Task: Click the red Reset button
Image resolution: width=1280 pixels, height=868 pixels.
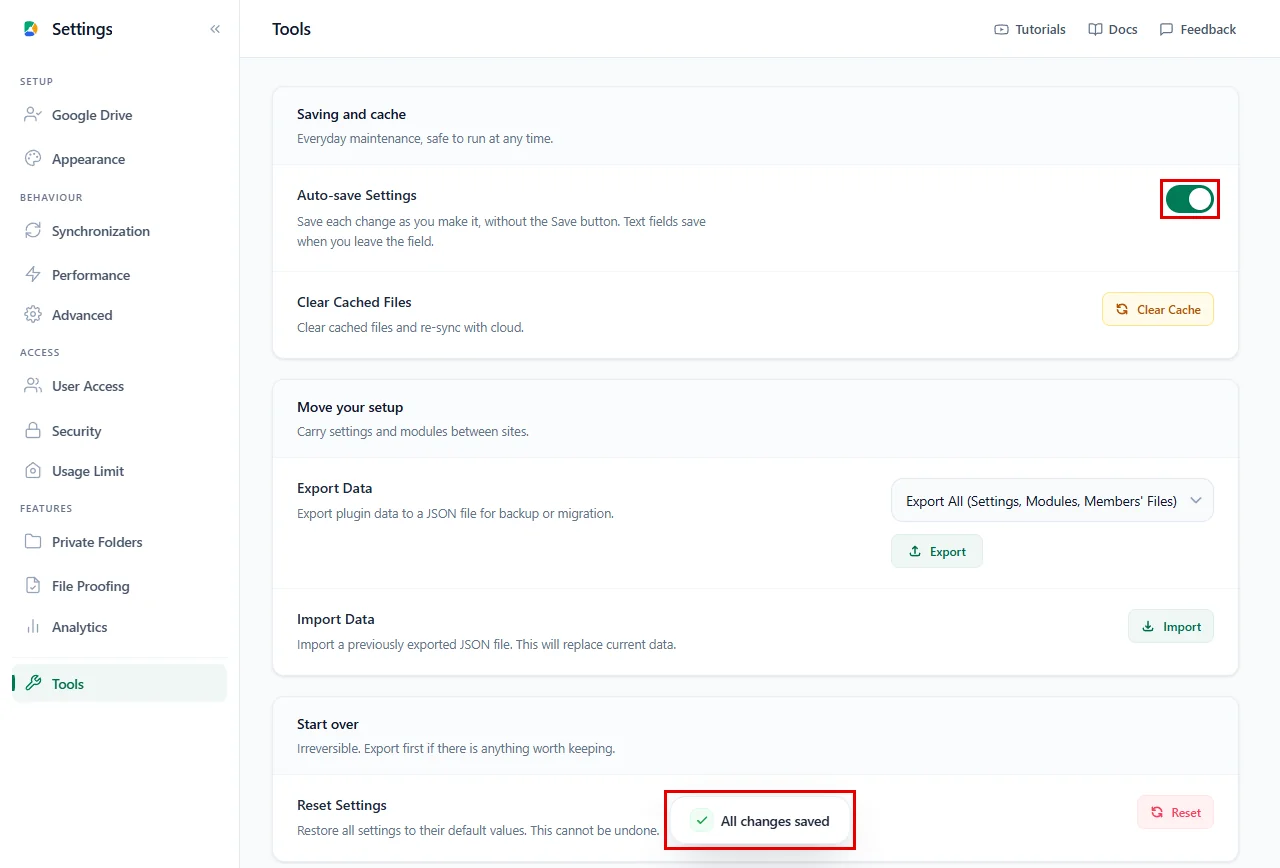Action: point(1175,812)
